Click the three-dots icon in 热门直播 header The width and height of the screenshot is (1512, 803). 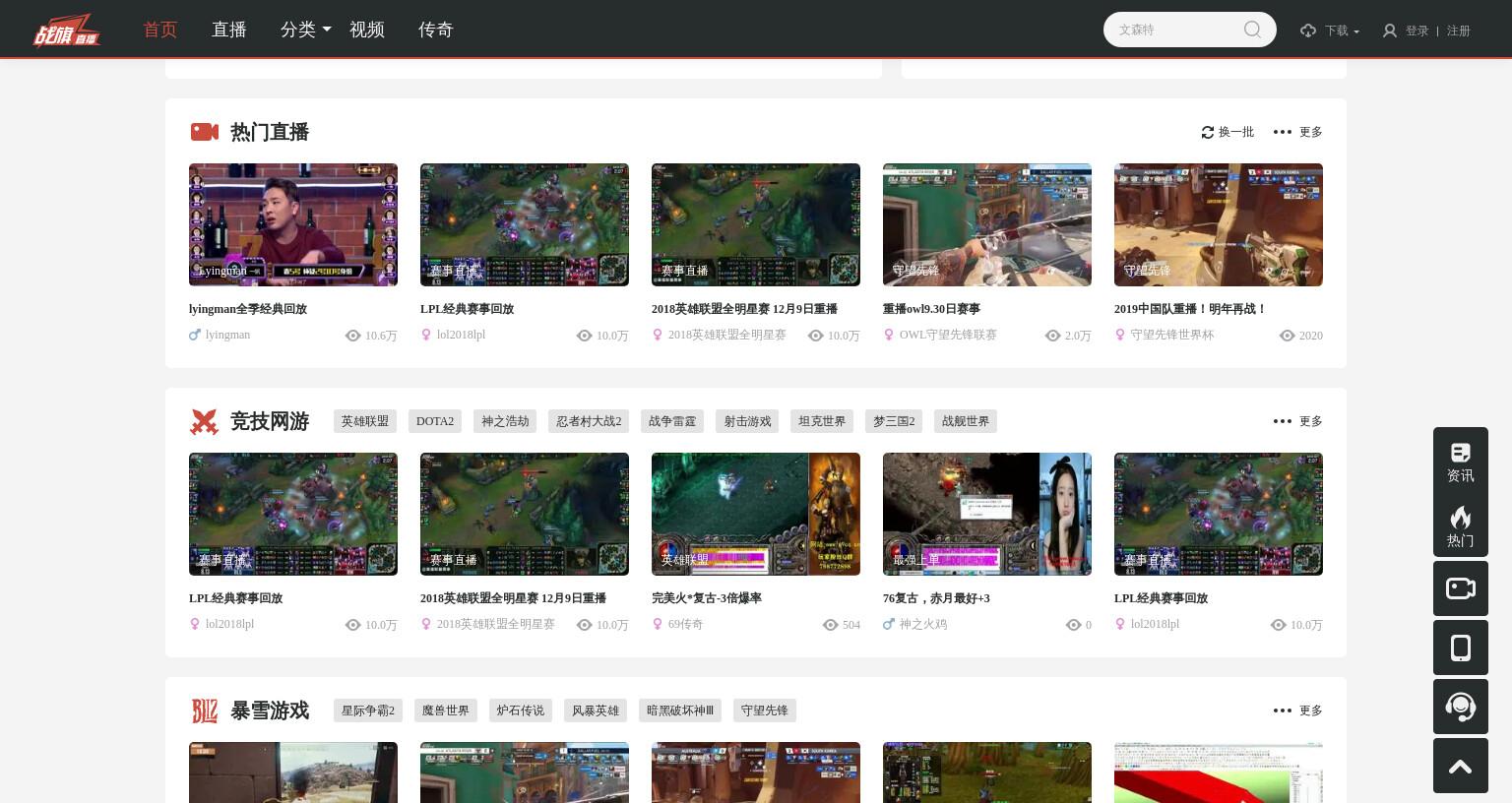pos(1282,132)
